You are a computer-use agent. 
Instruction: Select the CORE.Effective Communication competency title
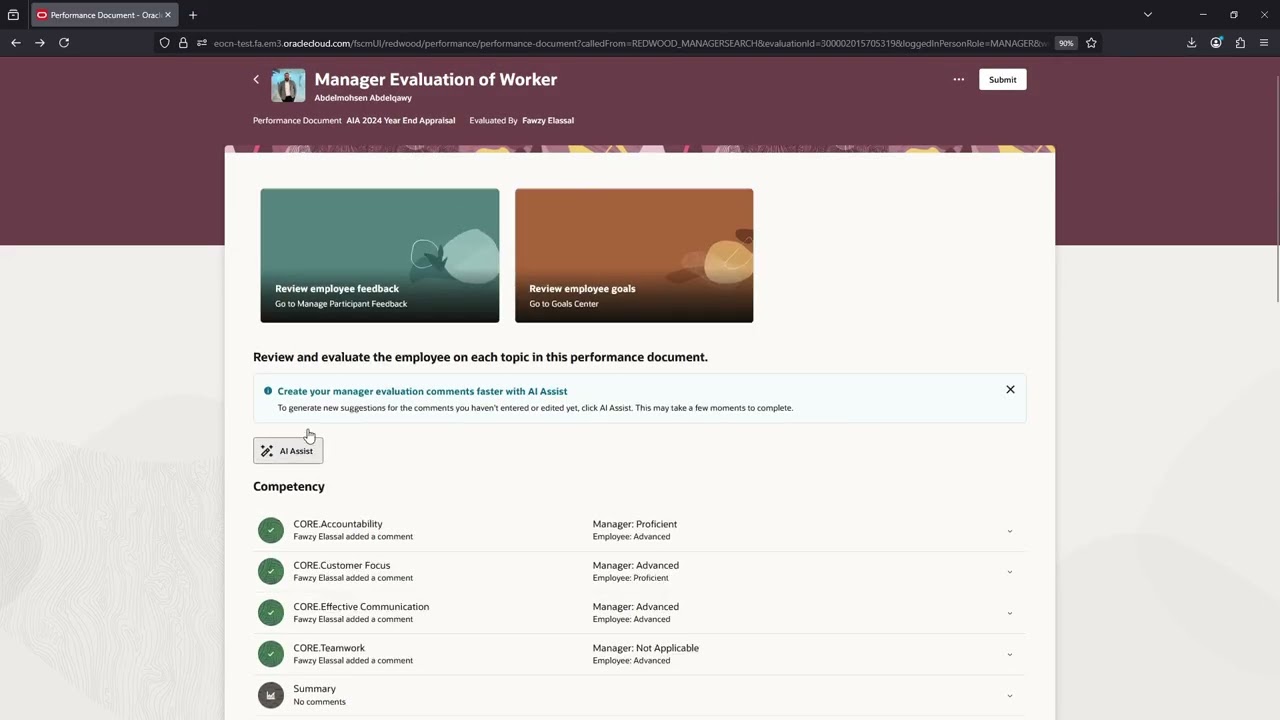coord(361,606)
